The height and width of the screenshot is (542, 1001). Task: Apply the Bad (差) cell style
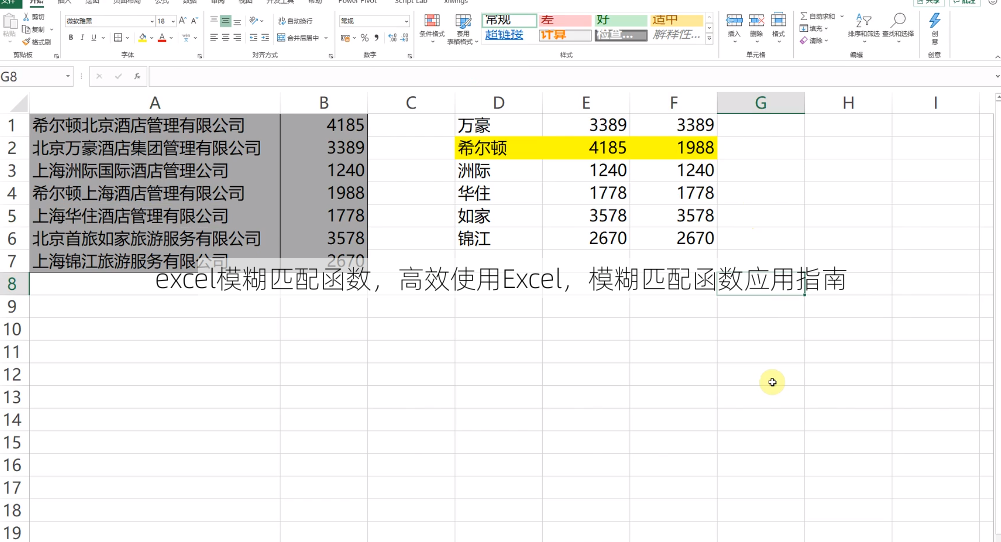(564, 20)
